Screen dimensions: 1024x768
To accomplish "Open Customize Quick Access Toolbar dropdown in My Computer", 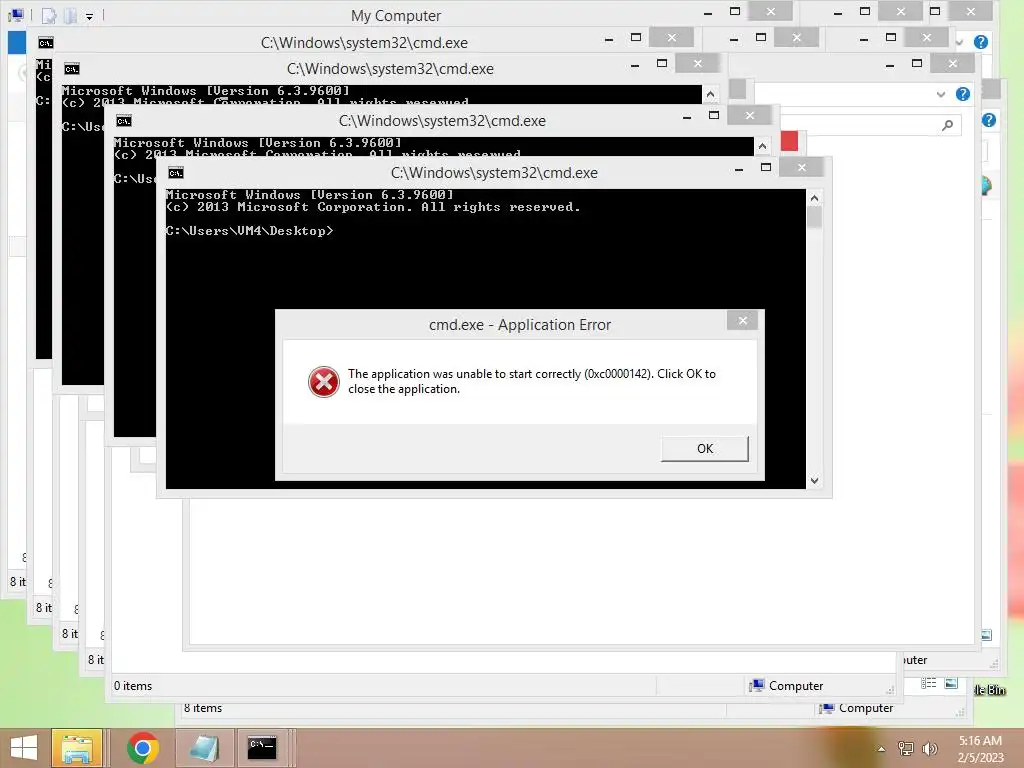I will (x=89, y=16).
